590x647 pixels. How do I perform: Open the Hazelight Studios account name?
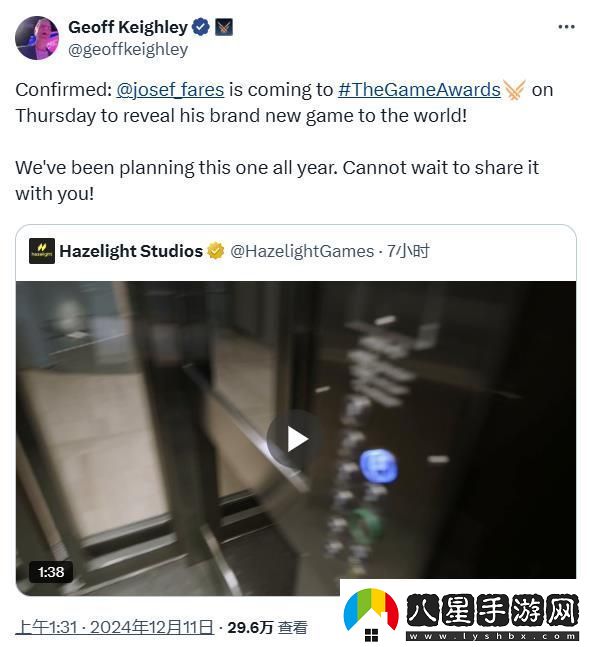click(x=131, y=251)
